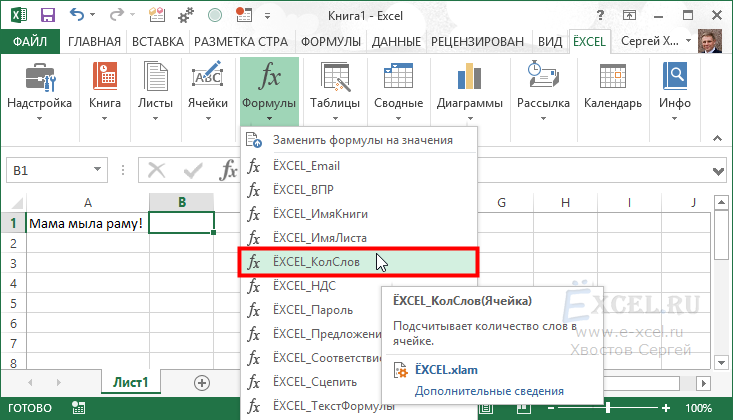Open the Ячейки ribbon group
Image resolution: width=733 pixels, height=420 pixels.
(208, 92)
